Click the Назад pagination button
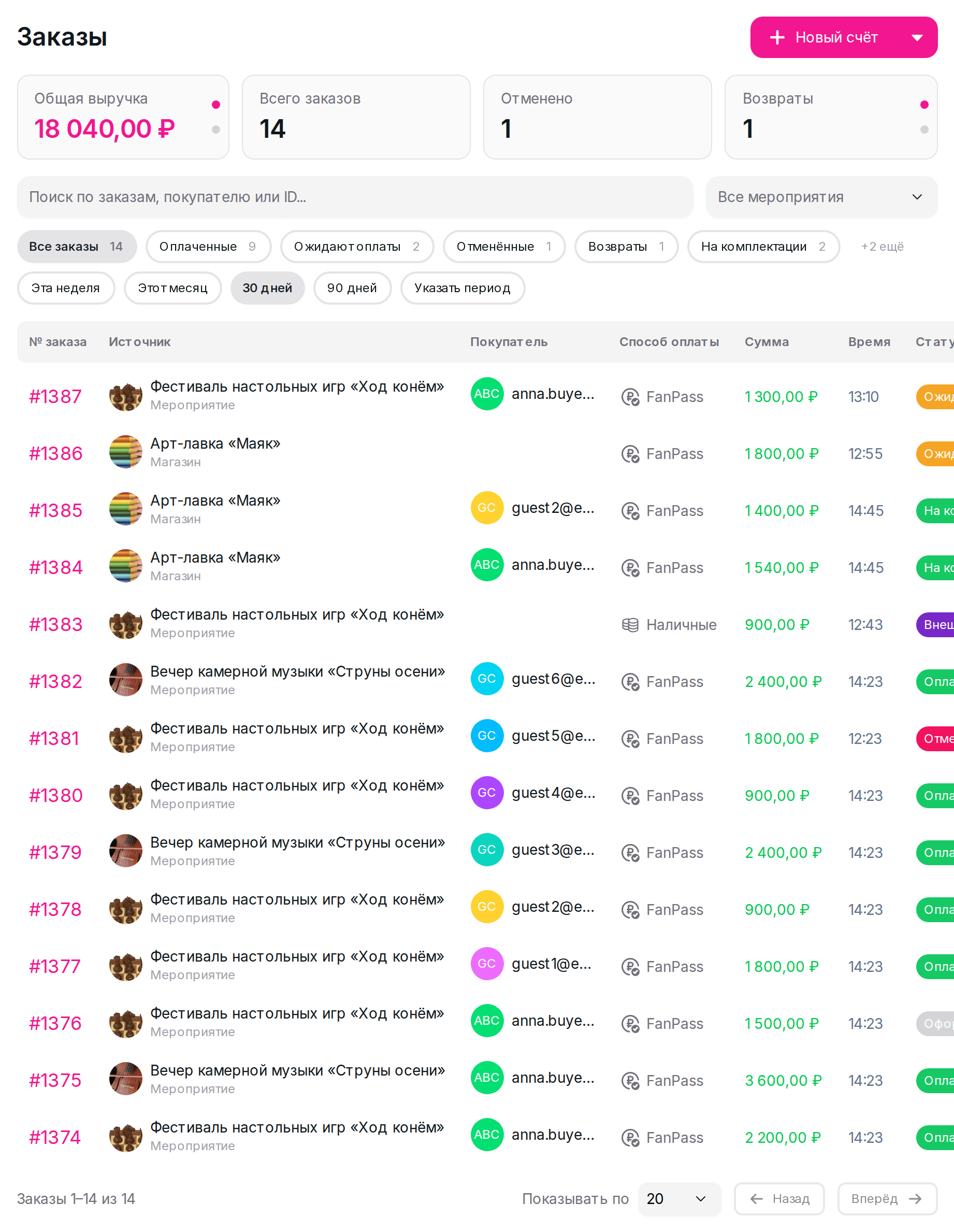This screenshot has height=1232, width=954. tap(778, 1199)
